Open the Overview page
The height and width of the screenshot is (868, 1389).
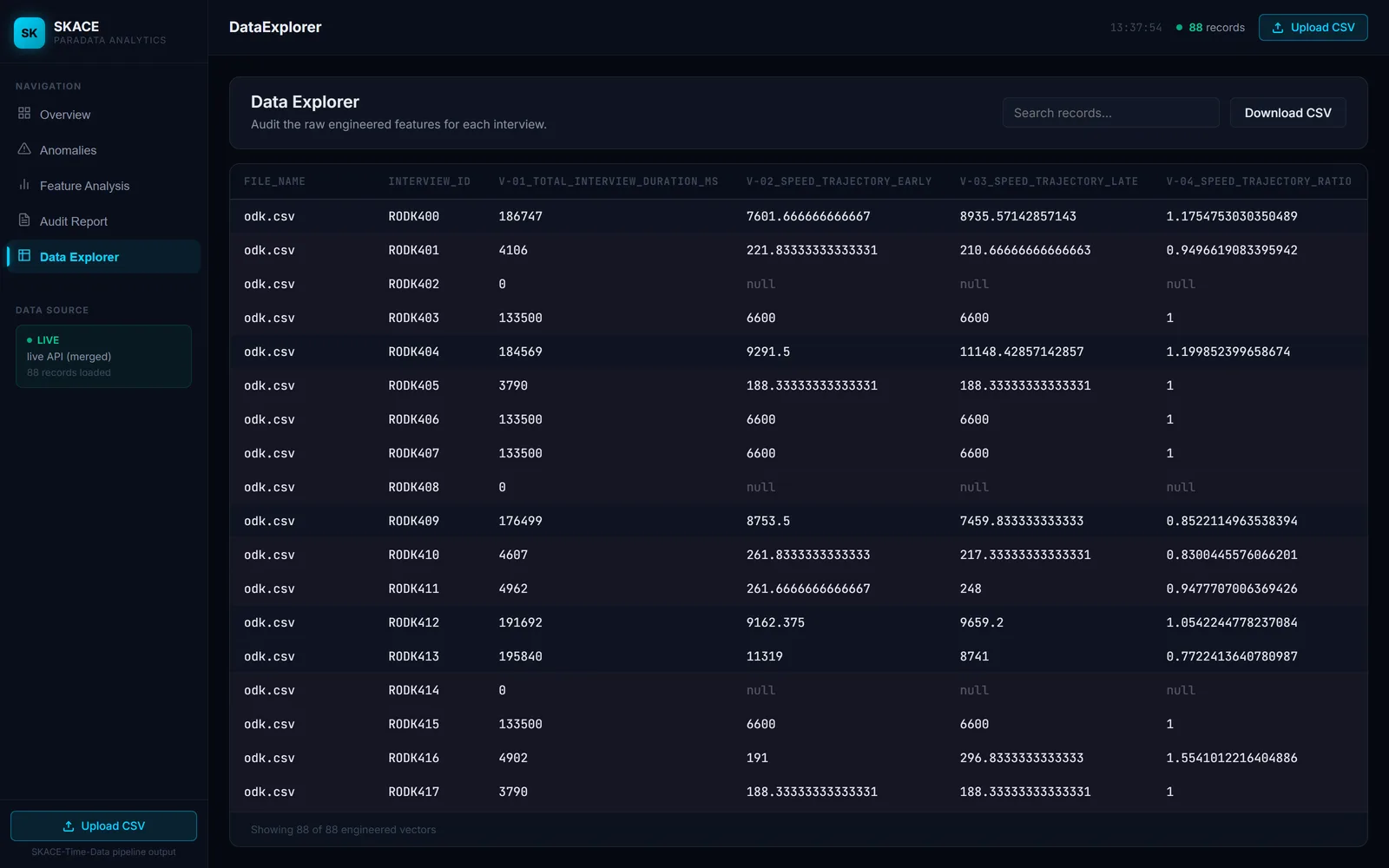(x=103, y=115)
